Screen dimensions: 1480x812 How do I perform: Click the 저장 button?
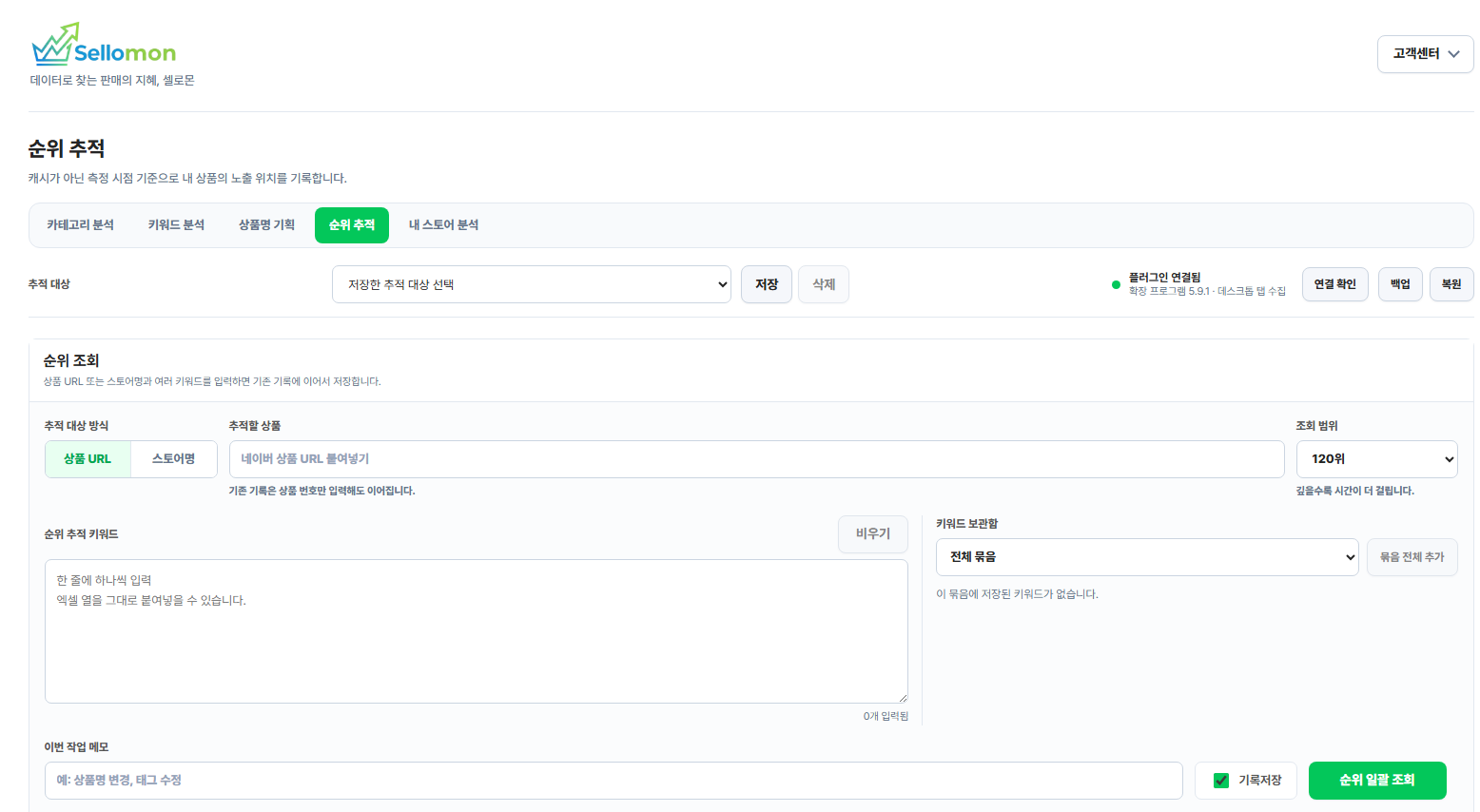767,284
